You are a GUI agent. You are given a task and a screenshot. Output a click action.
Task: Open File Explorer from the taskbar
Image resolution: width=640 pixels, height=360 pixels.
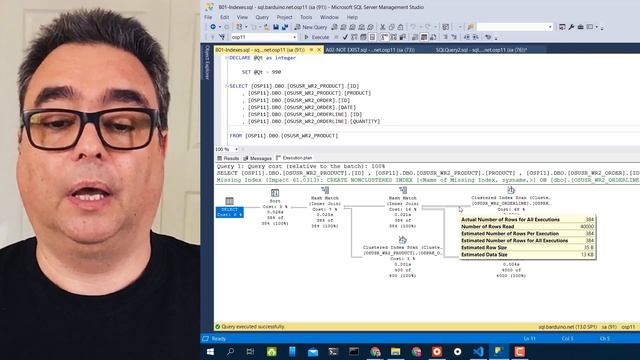point(396,351)
